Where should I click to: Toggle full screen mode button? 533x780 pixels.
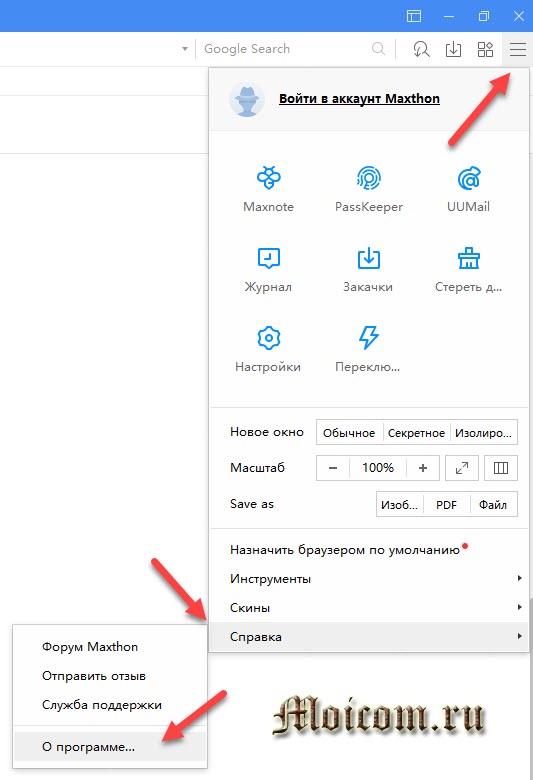click(x=462, y=468)
